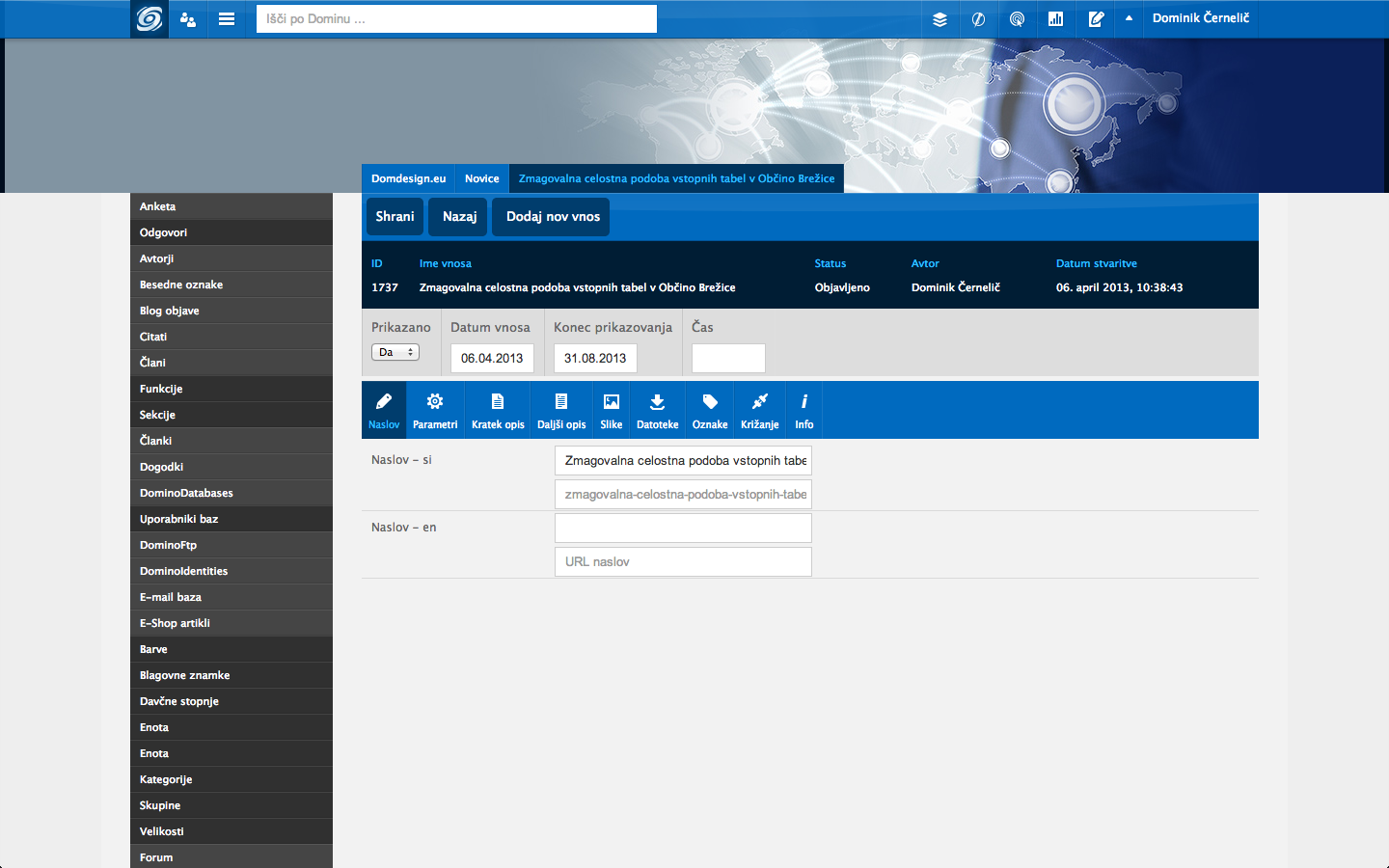Switch to the Parametri tab
Viewport: 1389px width, 868px height.
click(435, 410)
